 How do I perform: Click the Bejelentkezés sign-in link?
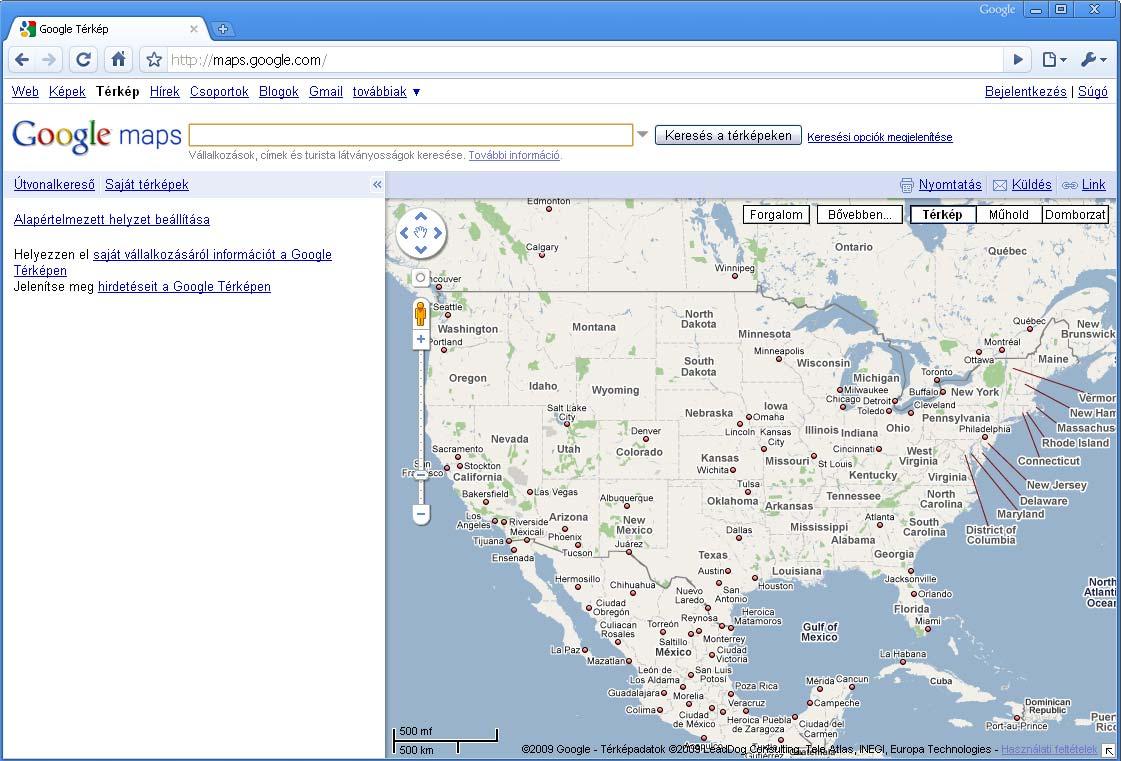pos(1026,92)
